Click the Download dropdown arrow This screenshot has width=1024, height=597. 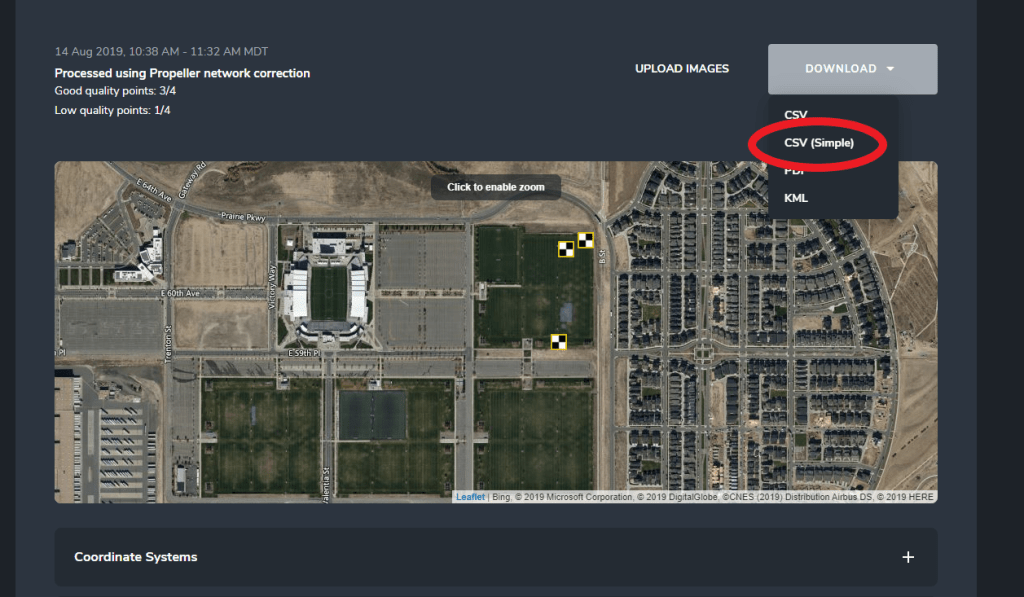click(x=890, y=69)
